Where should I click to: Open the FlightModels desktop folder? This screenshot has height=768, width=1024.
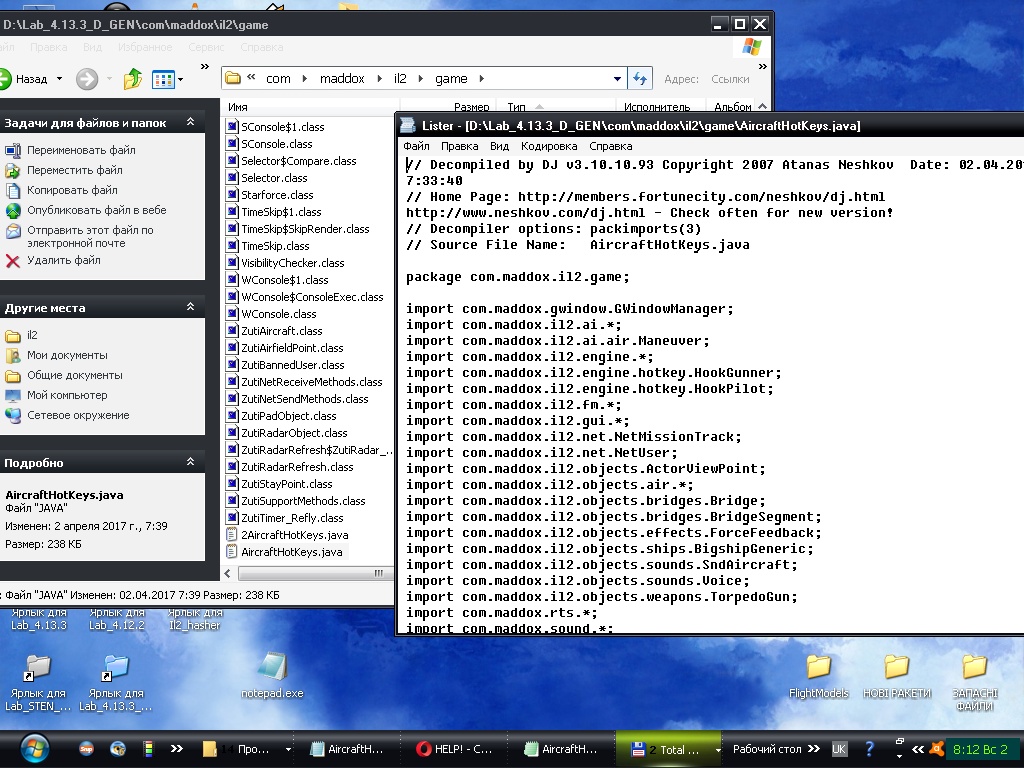coord(818,668)
